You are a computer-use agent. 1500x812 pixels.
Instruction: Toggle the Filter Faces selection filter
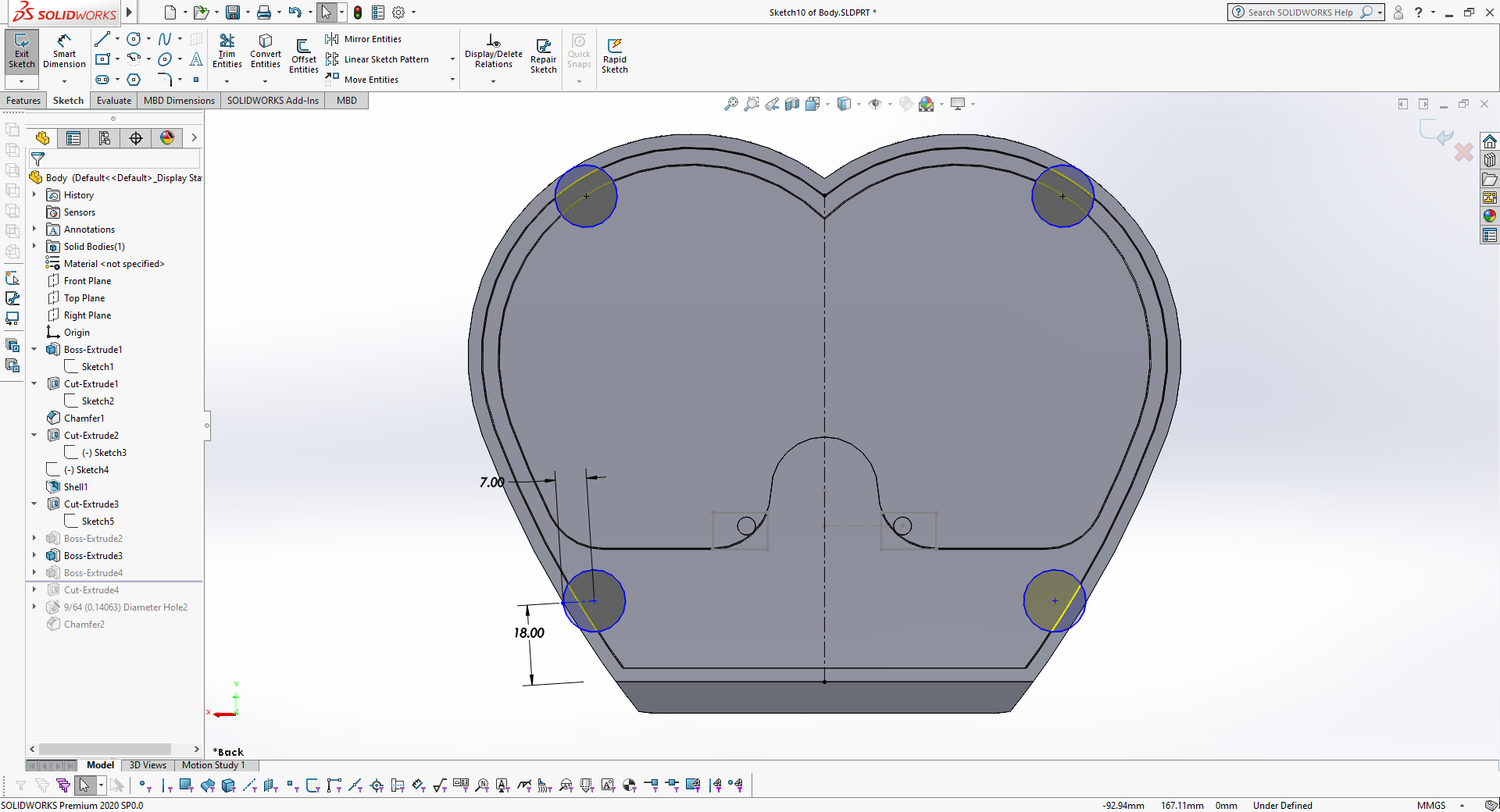[x=187, y=785]
